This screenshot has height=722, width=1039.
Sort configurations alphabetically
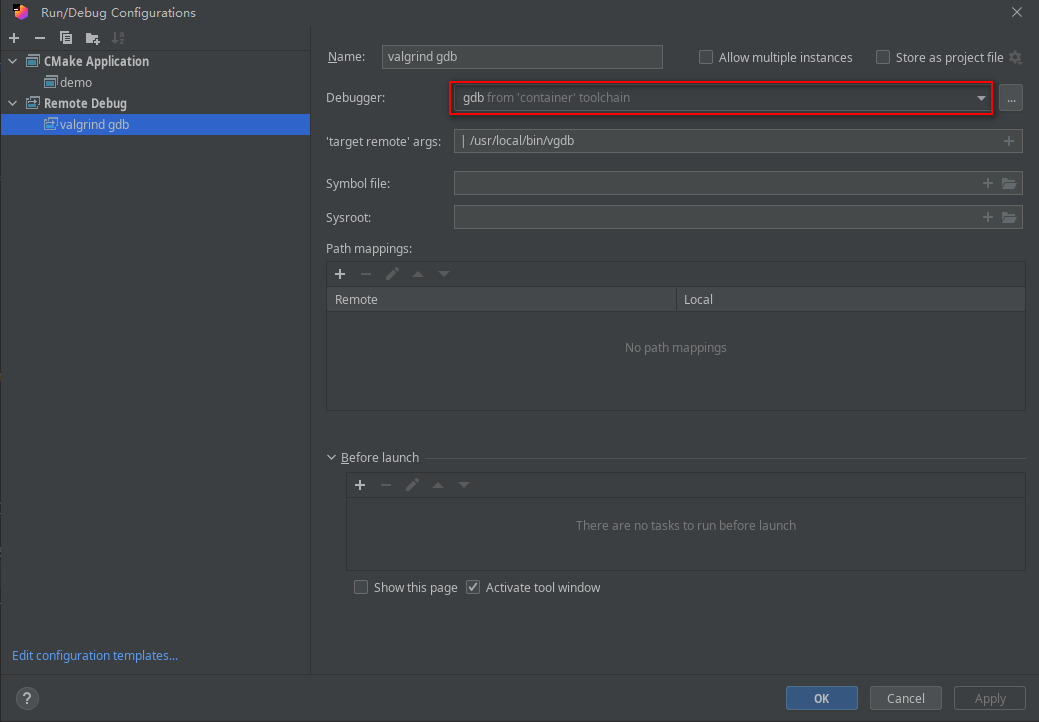pos(118,38)
